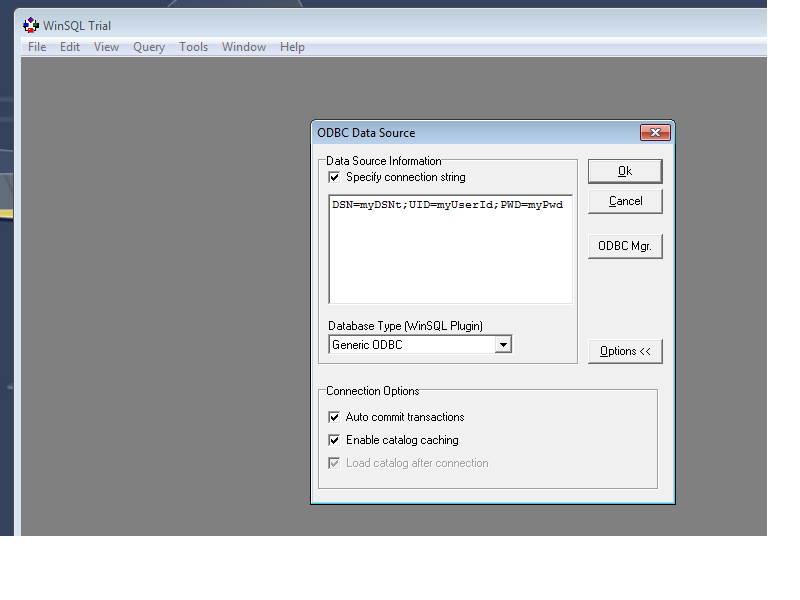This screenshot has height=600, width=800.
Task: Open the ODBC Mgr. button
Action: point(625,246)
